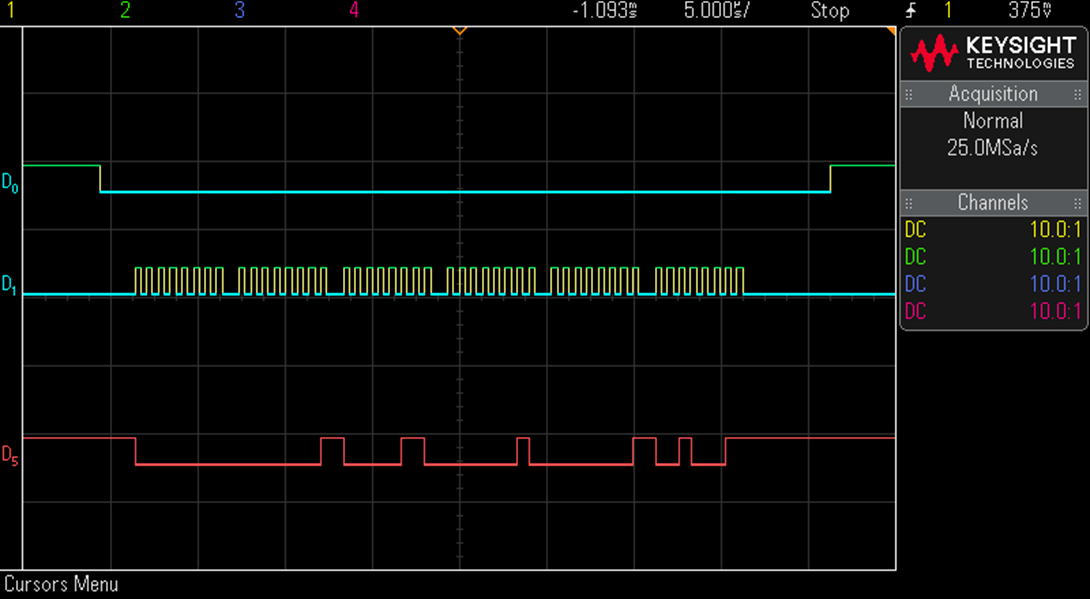Click the Stop run status
The image size is (1090, 599).
830,10
